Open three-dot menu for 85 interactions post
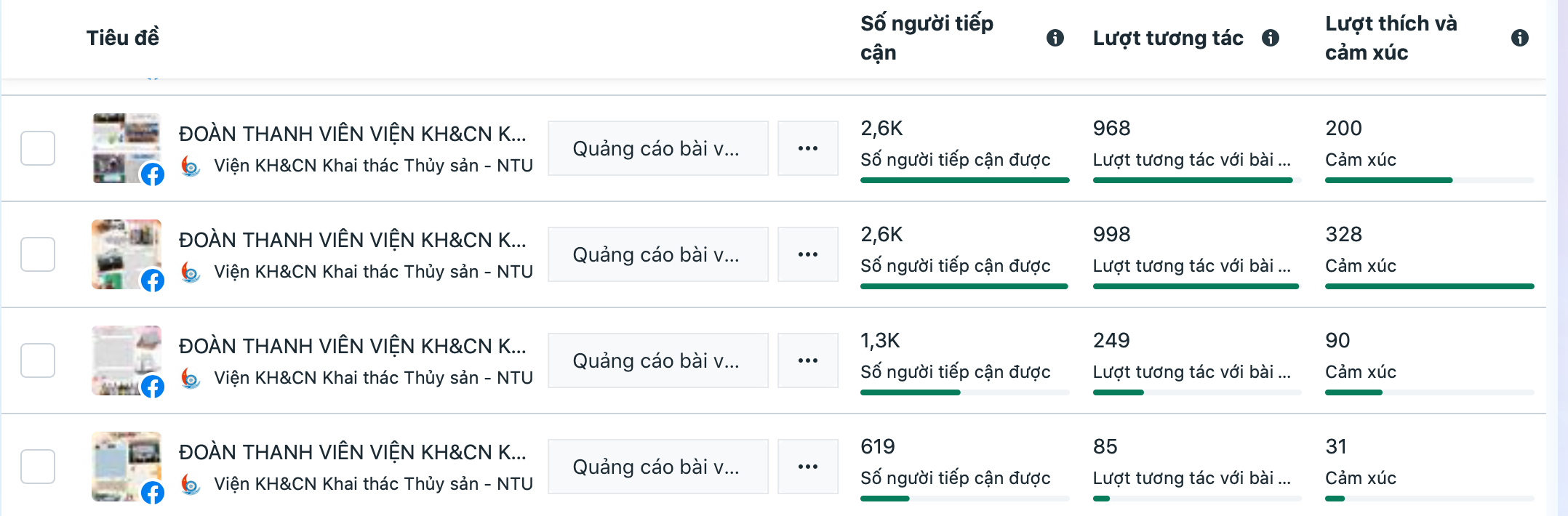Image resolution: width=1568 pixels, height=516 pixels. (x=807, y=467)
